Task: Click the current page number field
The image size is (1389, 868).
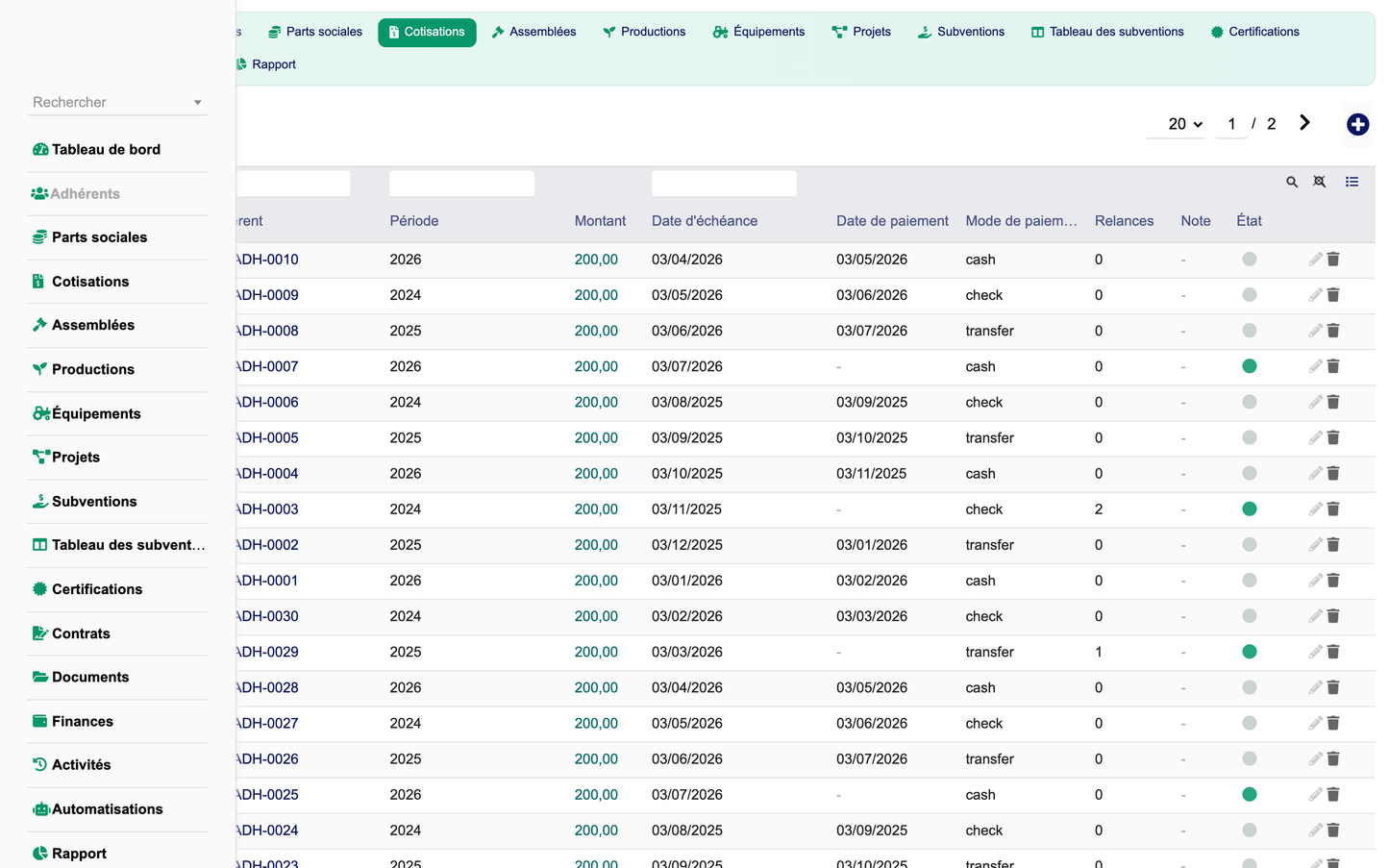Action: point(1231,124)
